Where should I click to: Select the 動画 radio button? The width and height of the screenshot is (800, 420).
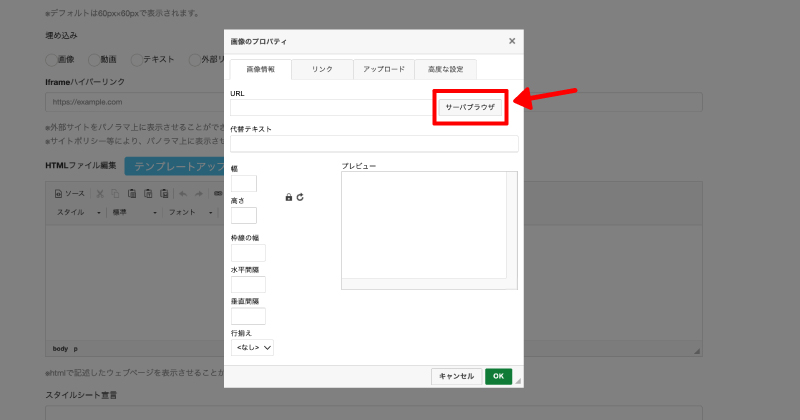(94, 60)
